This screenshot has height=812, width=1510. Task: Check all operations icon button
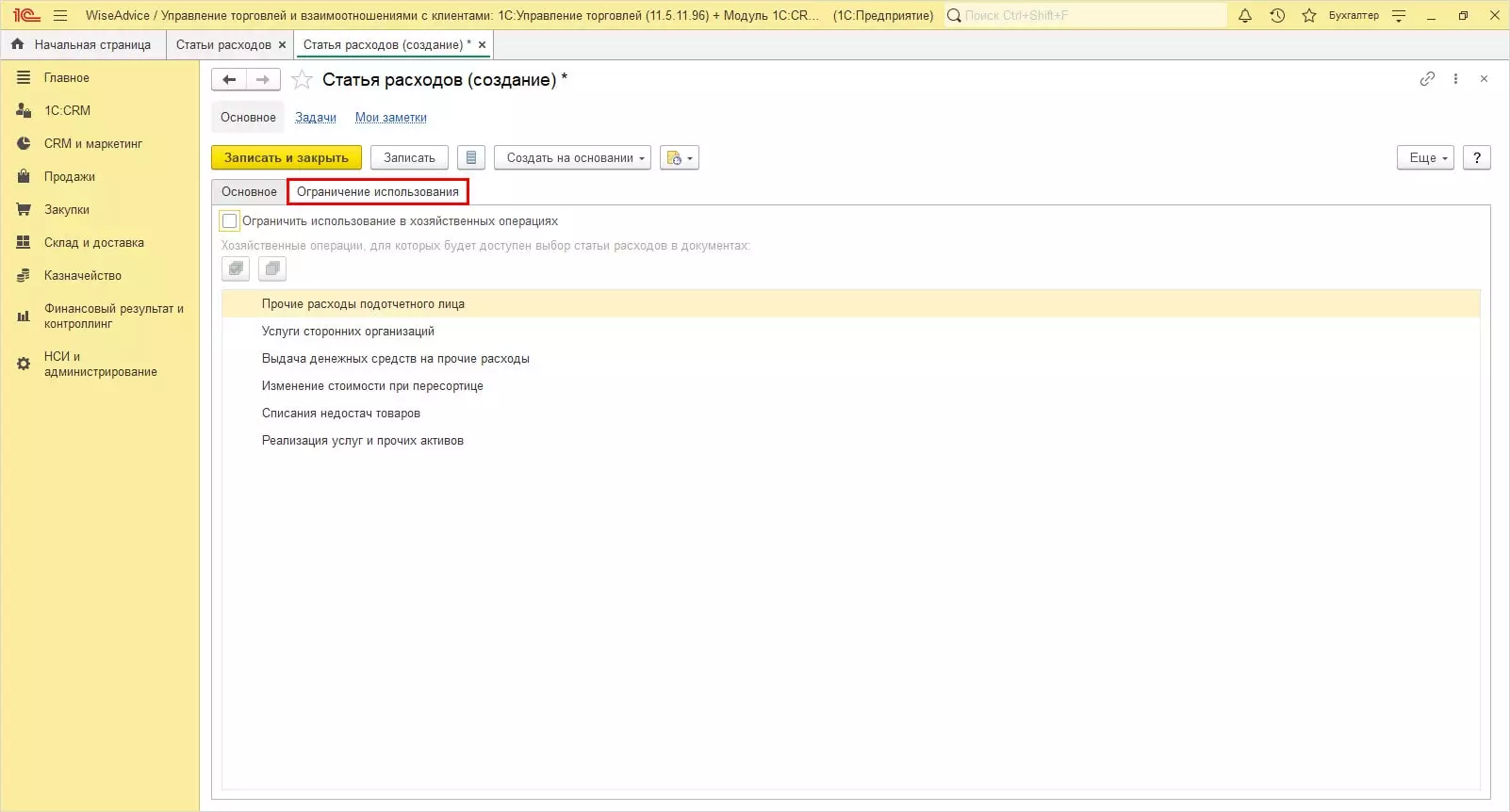236,268
